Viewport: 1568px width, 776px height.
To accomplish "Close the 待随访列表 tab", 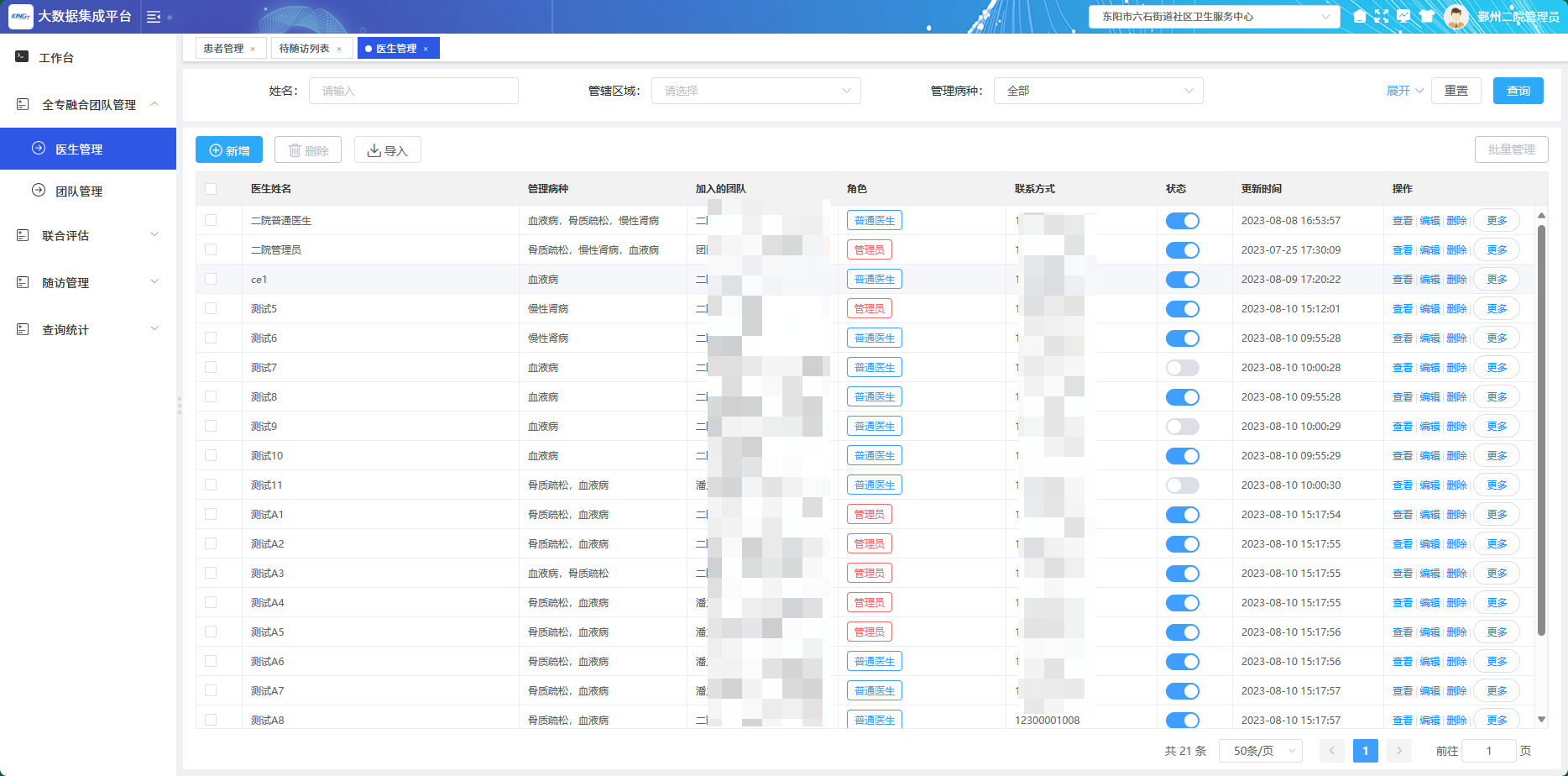I will coord(339,49).
